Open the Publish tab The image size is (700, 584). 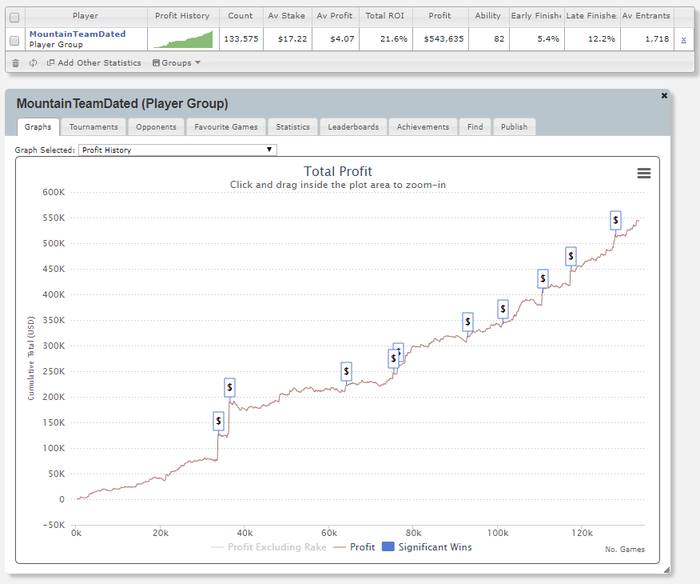[x=514, y=127]
